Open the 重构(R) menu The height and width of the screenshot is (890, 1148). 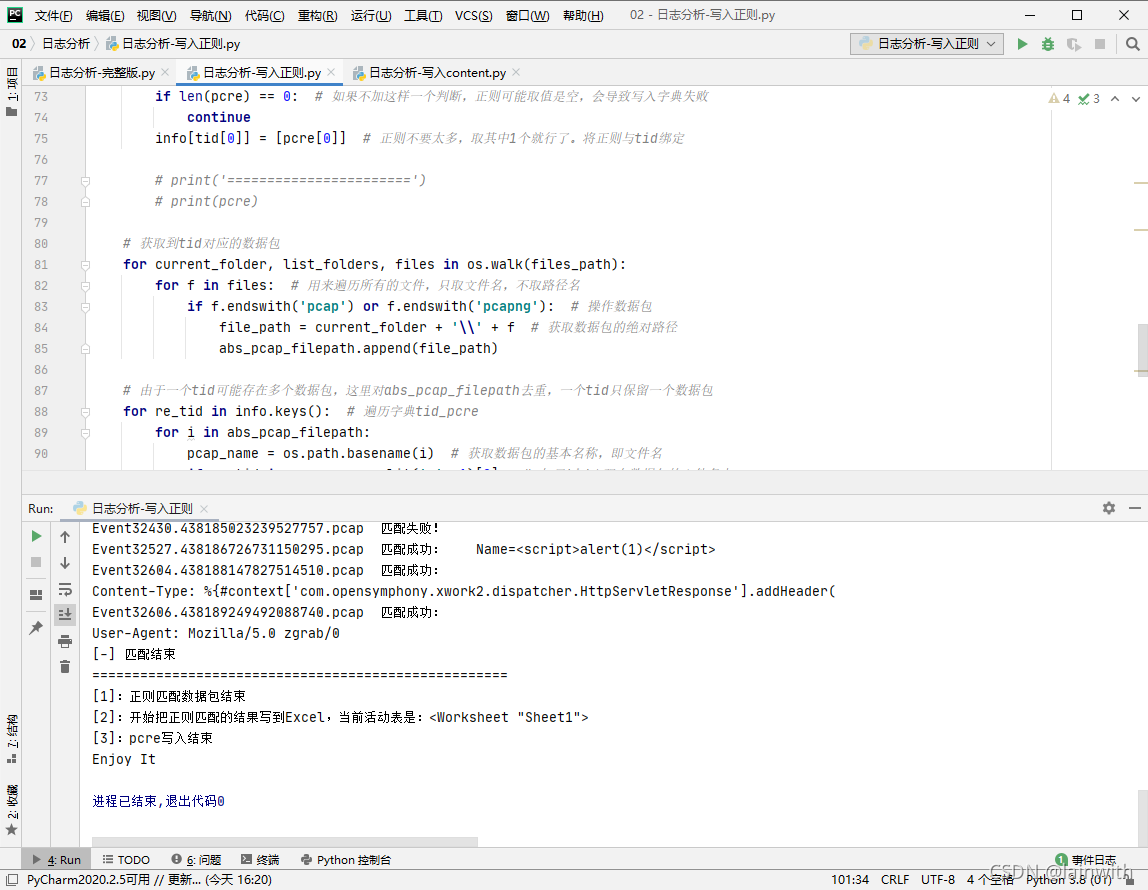pyautogui.click(x=318, y=15)
